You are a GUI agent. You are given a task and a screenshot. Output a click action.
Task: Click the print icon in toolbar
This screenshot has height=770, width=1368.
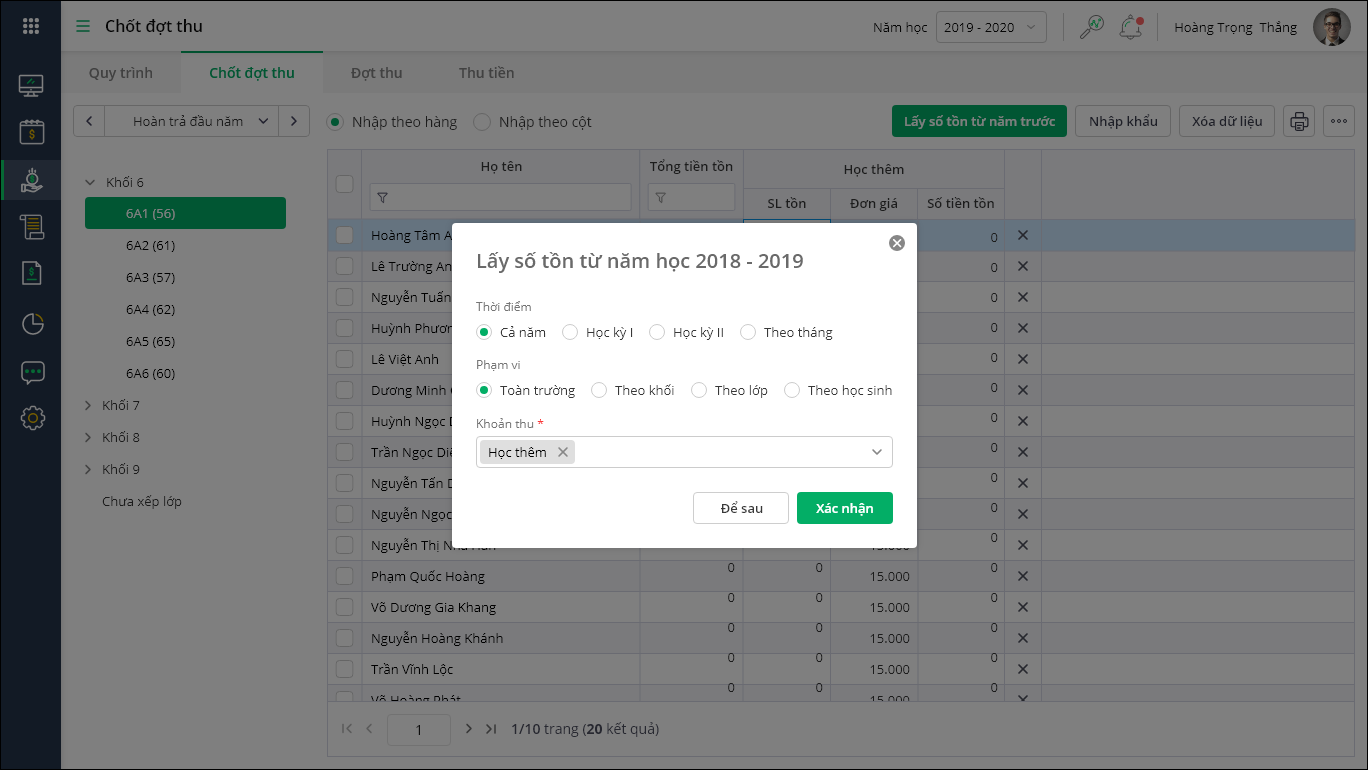(x=1299, y=122)
